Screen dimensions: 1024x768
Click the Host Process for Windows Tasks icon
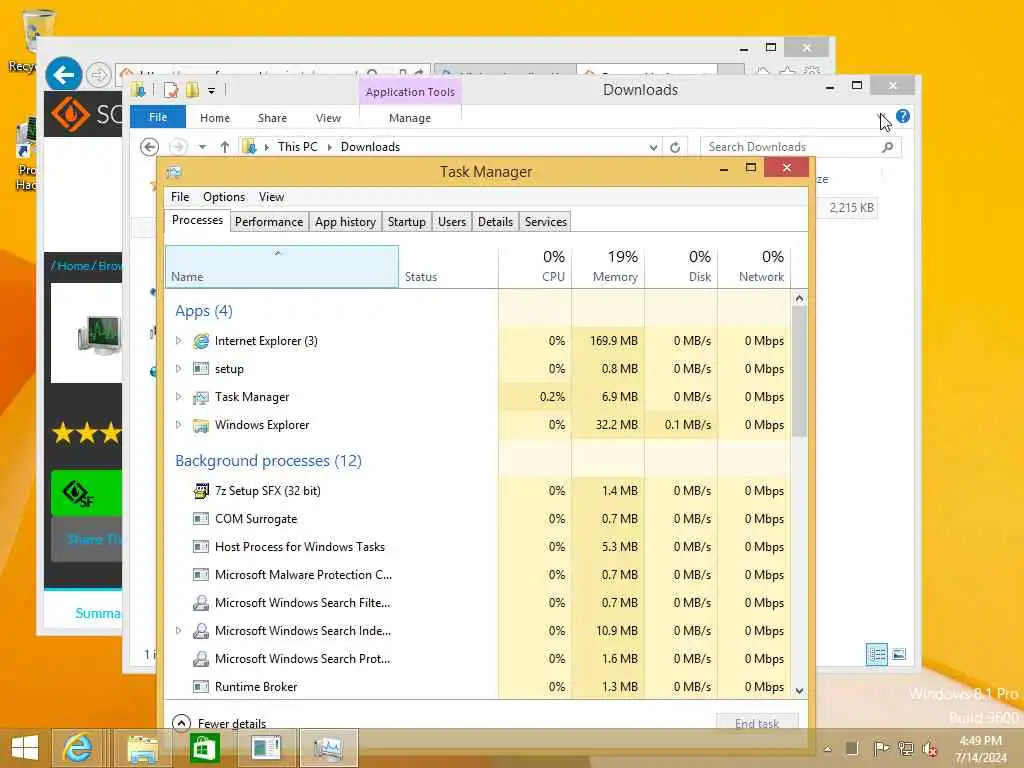click(200, 547)
